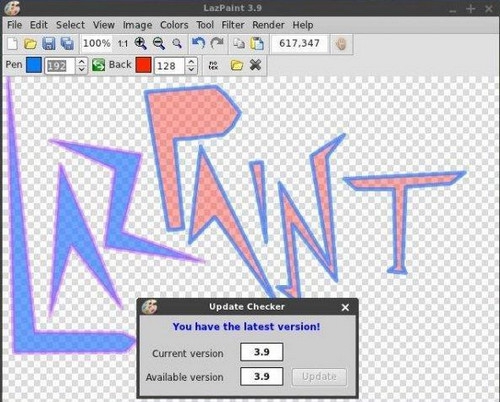Open the Filter menu

233,25
